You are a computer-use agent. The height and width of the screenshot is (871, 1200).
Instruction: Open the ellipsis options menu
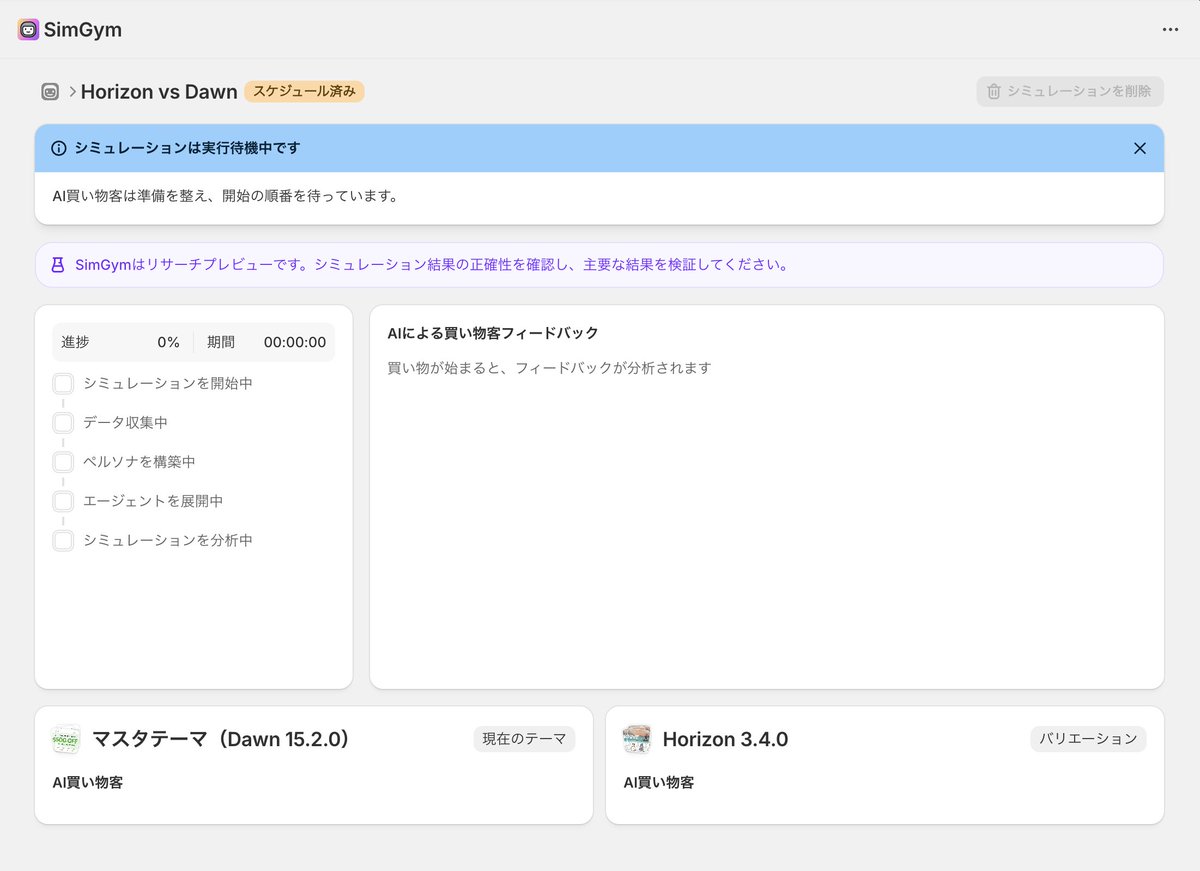coord(1169,29)
